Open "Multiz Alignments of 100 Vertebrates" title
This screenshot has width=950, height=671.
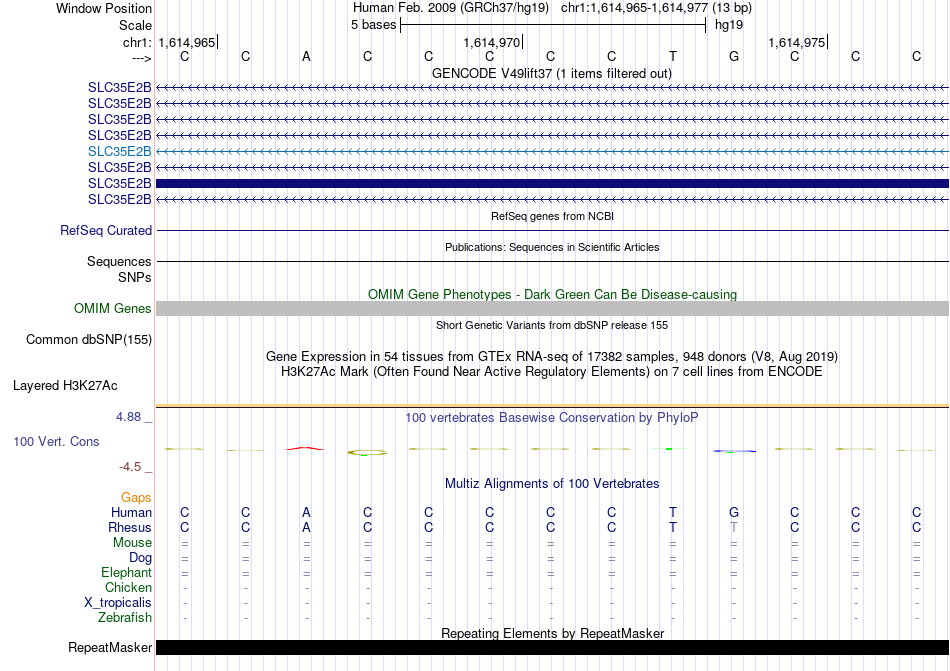(552, 483)
